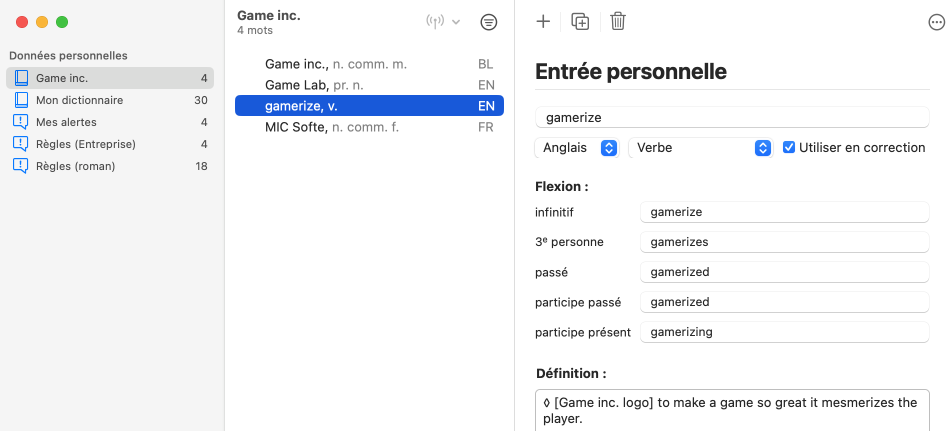The width and height of the screenshot is (950, 431).
Task: Click the Définition text area
Action: (x=732, y=410)
